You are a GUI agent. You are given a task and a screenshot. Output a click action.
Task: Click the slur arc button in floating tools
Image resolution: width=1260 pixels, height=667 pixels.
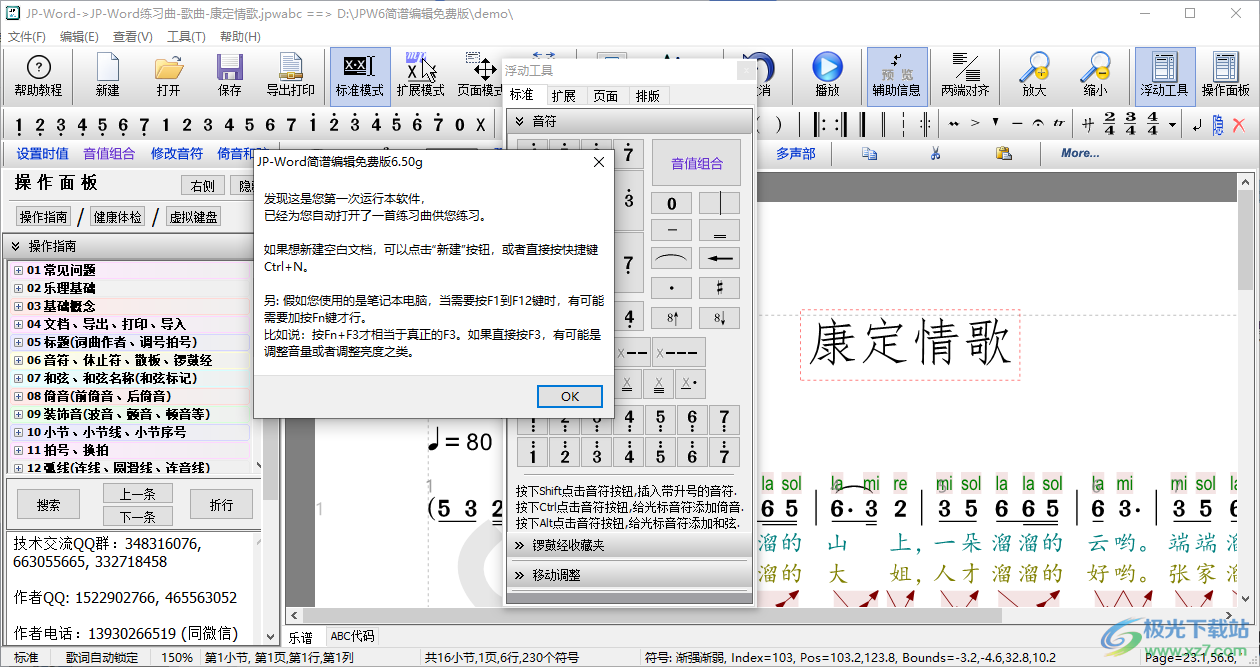click(671, 258)
